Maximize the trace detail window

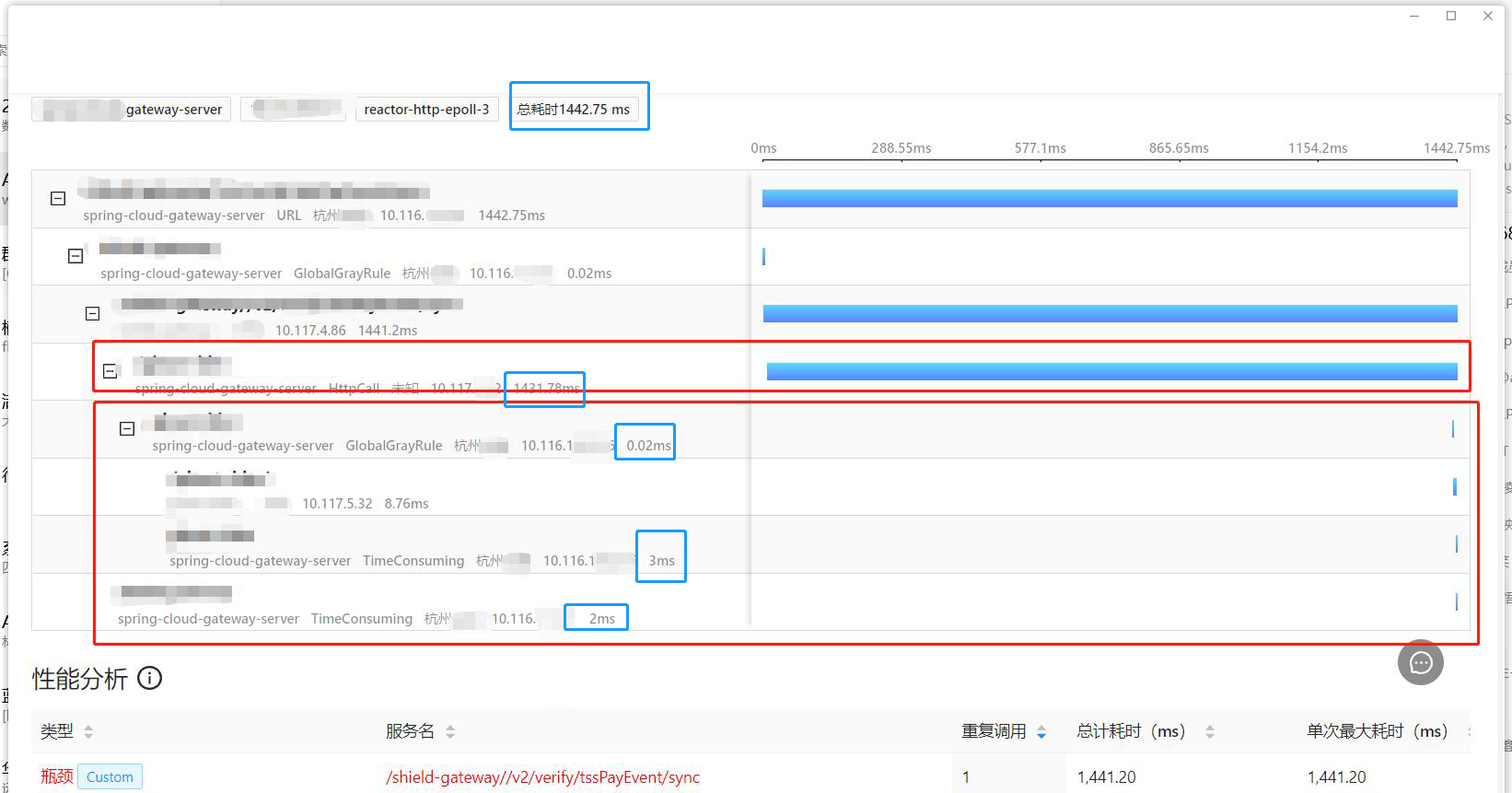[x=1451, y=16]
